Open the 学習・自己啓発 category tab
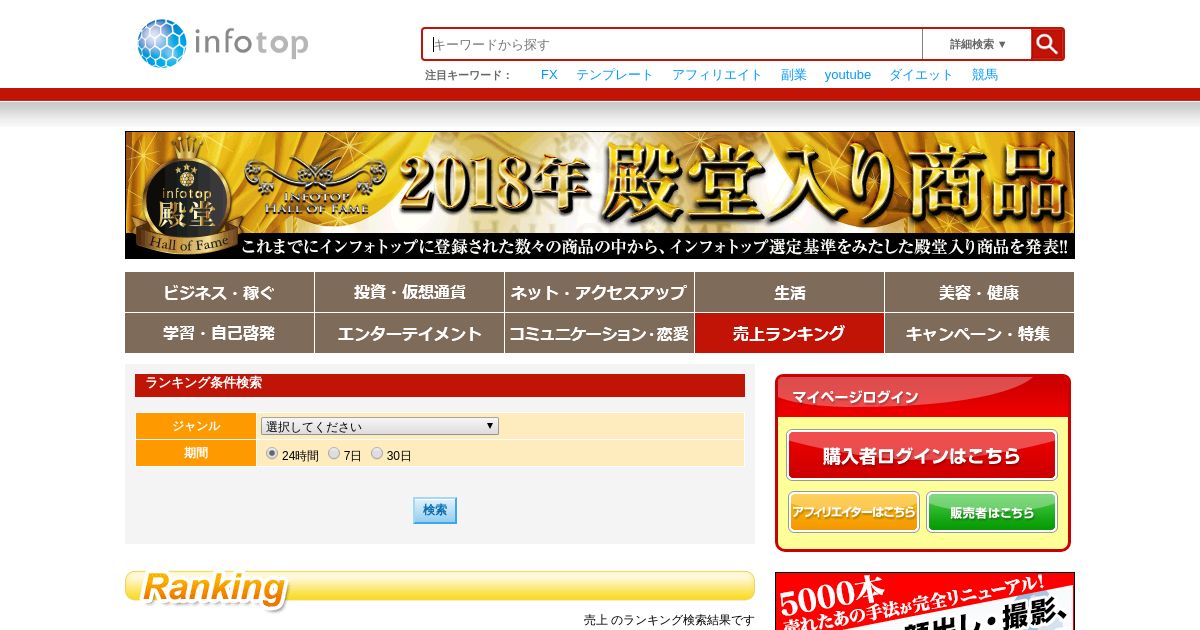The image size is (1200, 630). coord(219,333)
